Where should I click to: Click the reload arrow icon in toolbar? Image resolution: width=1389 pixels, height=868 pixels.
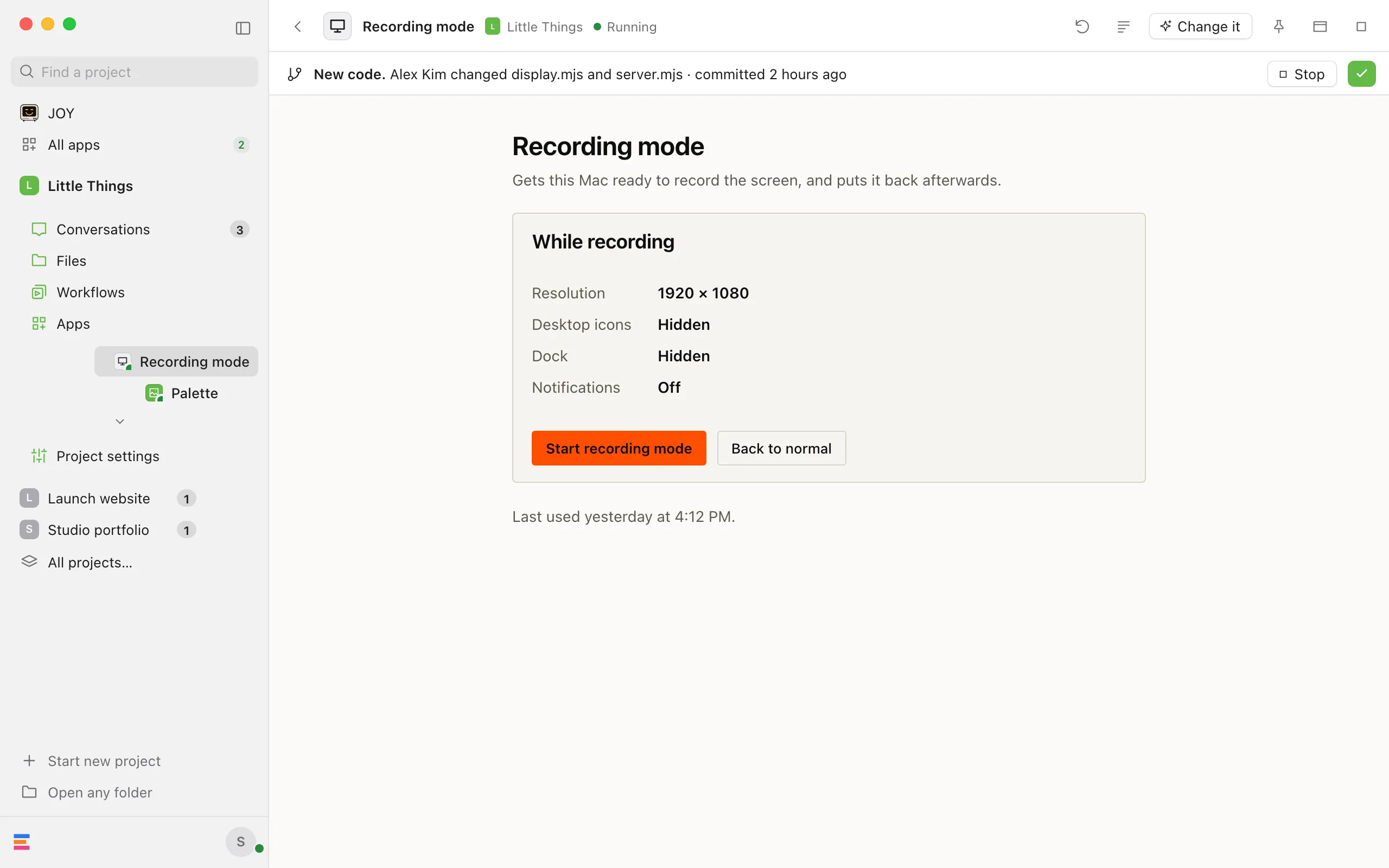(x=1082, y=27)
